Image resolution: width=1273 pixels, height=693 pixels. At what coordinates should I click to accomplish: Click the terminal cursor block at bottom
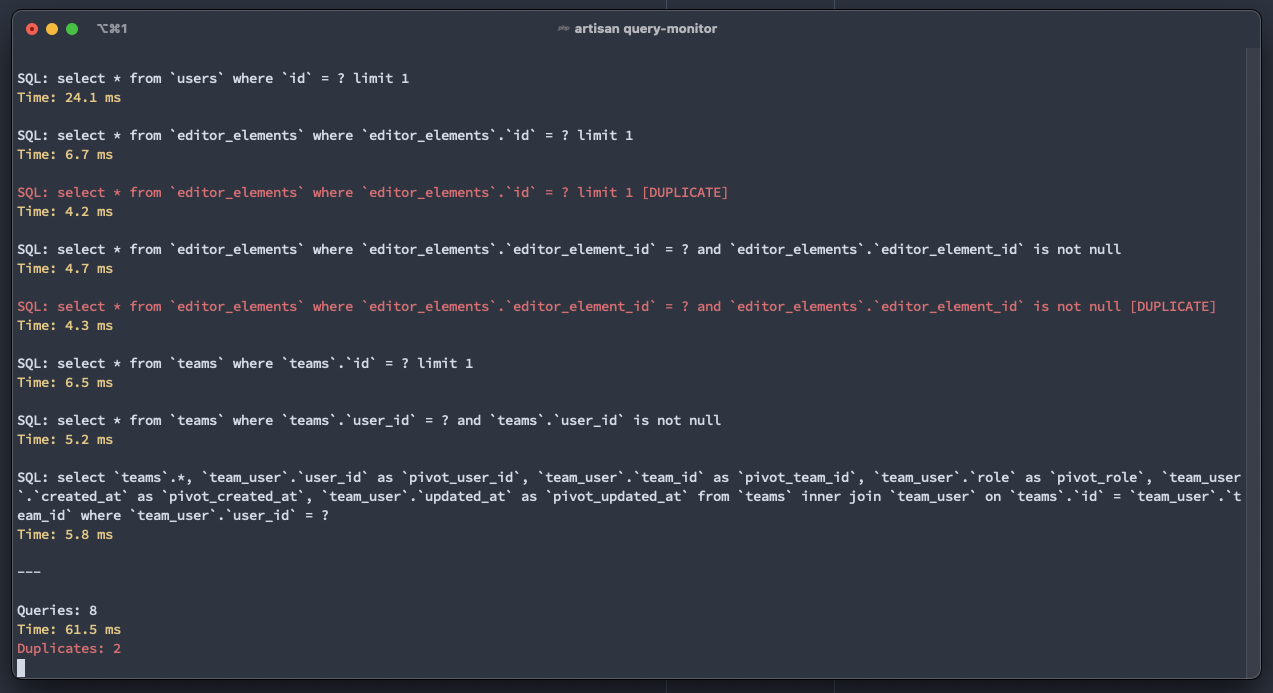[21, 667]
